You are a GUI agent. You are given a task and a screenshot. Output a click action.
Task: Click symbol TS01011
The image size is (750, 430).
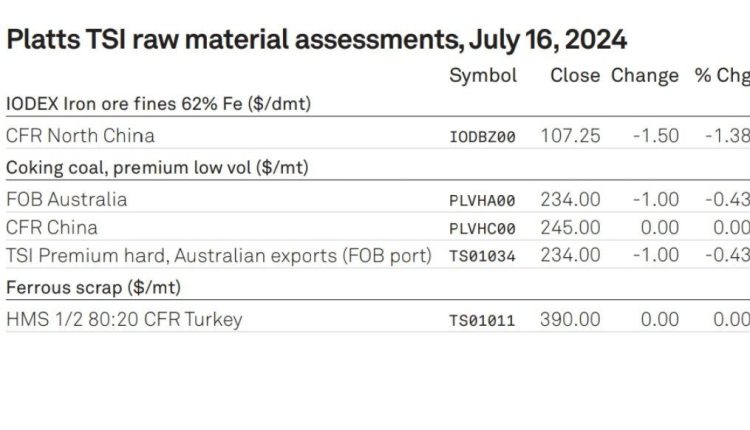point(482,321)
